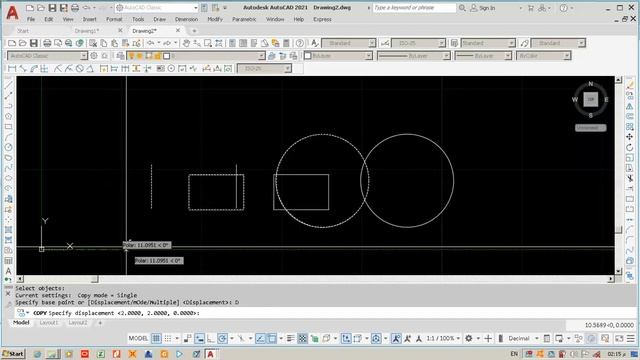
Task: Toggle Object Snap Tracking in the status bar
Action: 260,338
